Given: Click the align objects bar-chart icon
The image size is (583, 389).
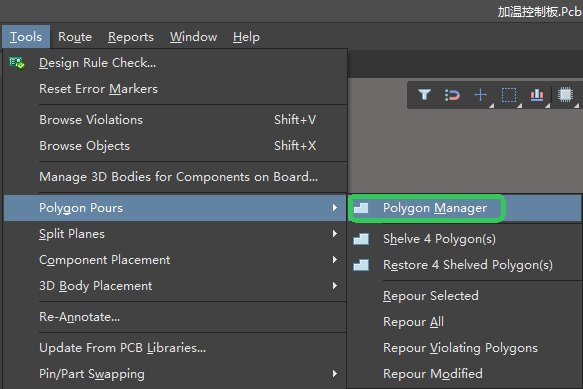Looking at the screenshot, I should pyautogui.click(x=537, y=95).
